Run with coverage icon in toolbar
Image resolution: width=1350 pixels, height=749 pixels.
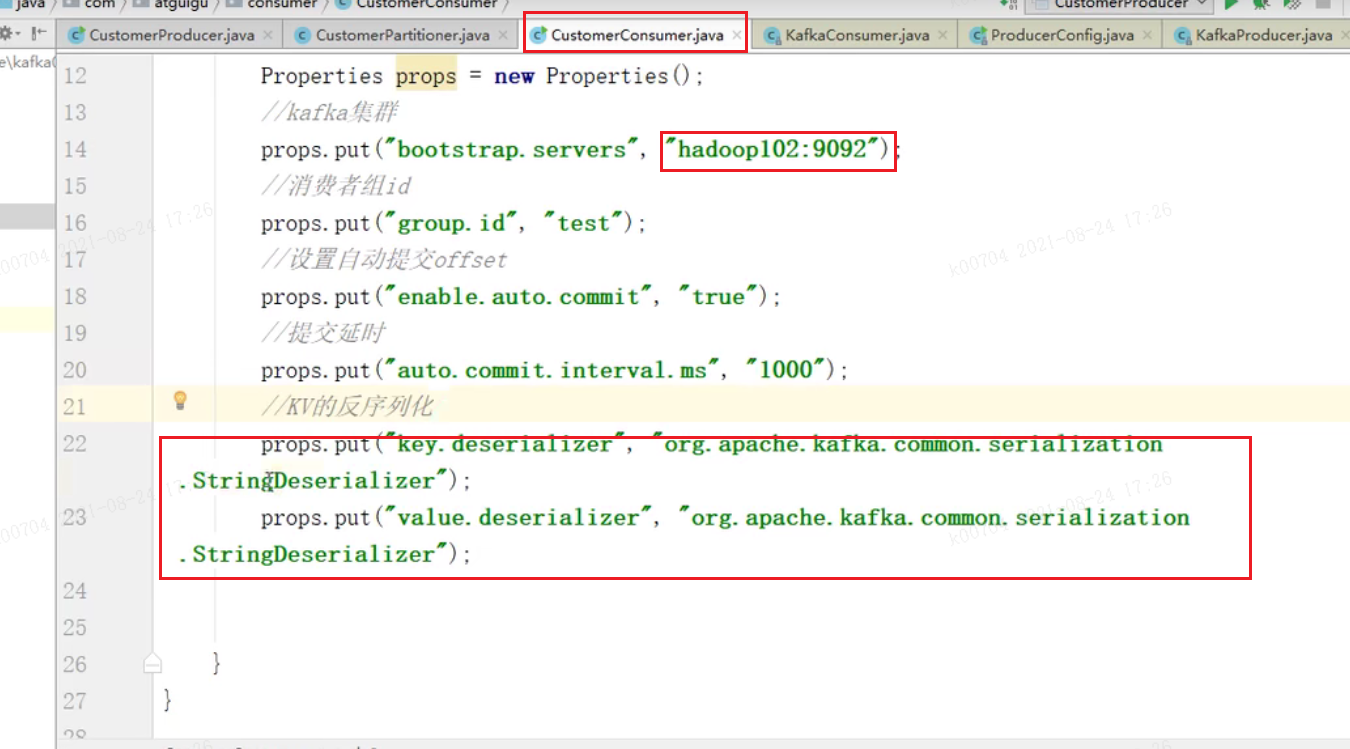1291,4
